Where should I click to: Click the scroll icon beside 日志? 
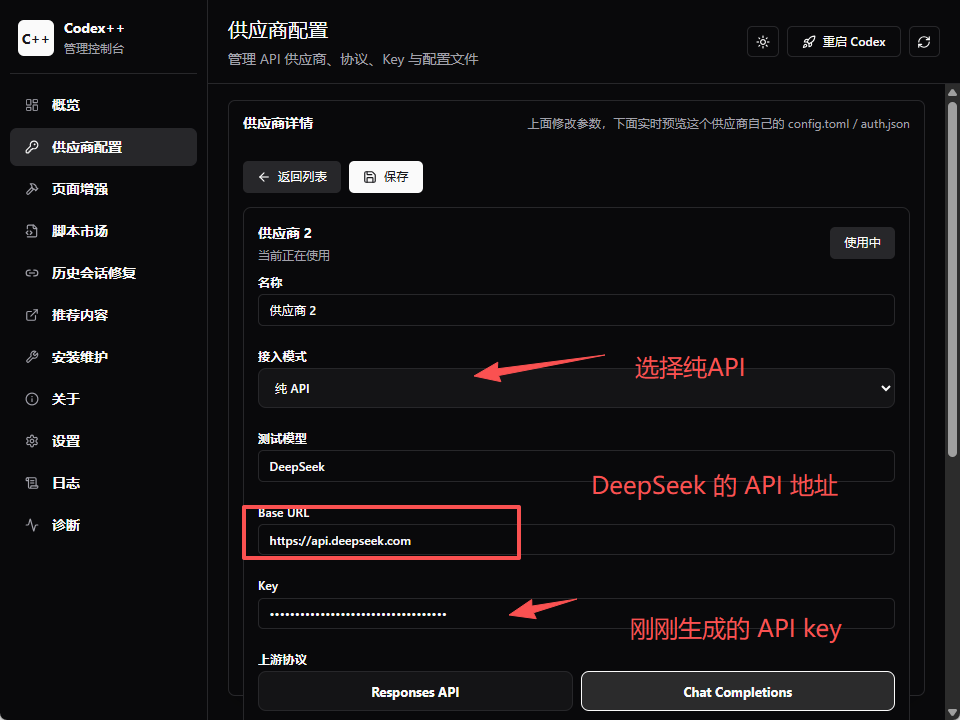32,483
